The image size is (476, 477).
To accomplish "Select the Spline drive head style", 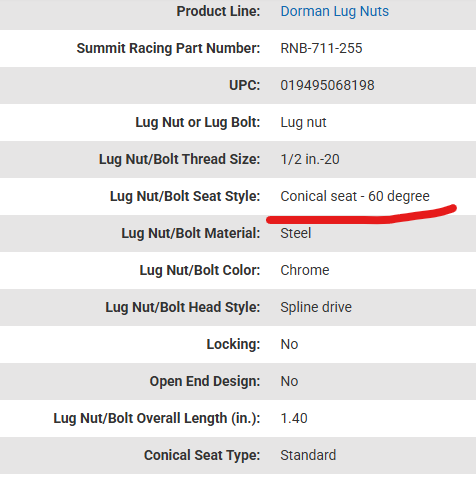I will [316, 307].
